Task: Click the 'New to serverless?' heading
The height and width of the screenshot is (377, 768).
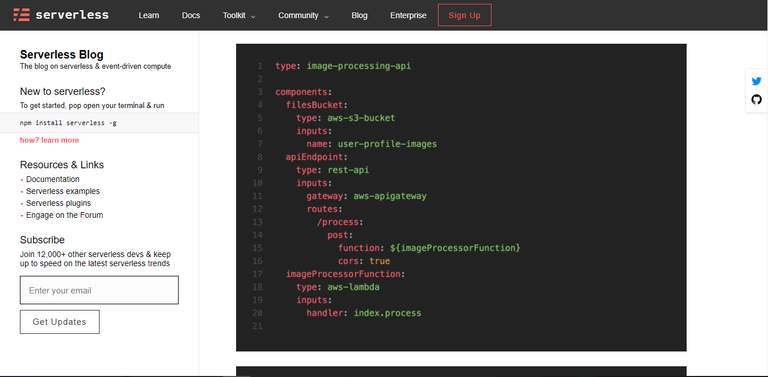Action: (x=63, y=92)
